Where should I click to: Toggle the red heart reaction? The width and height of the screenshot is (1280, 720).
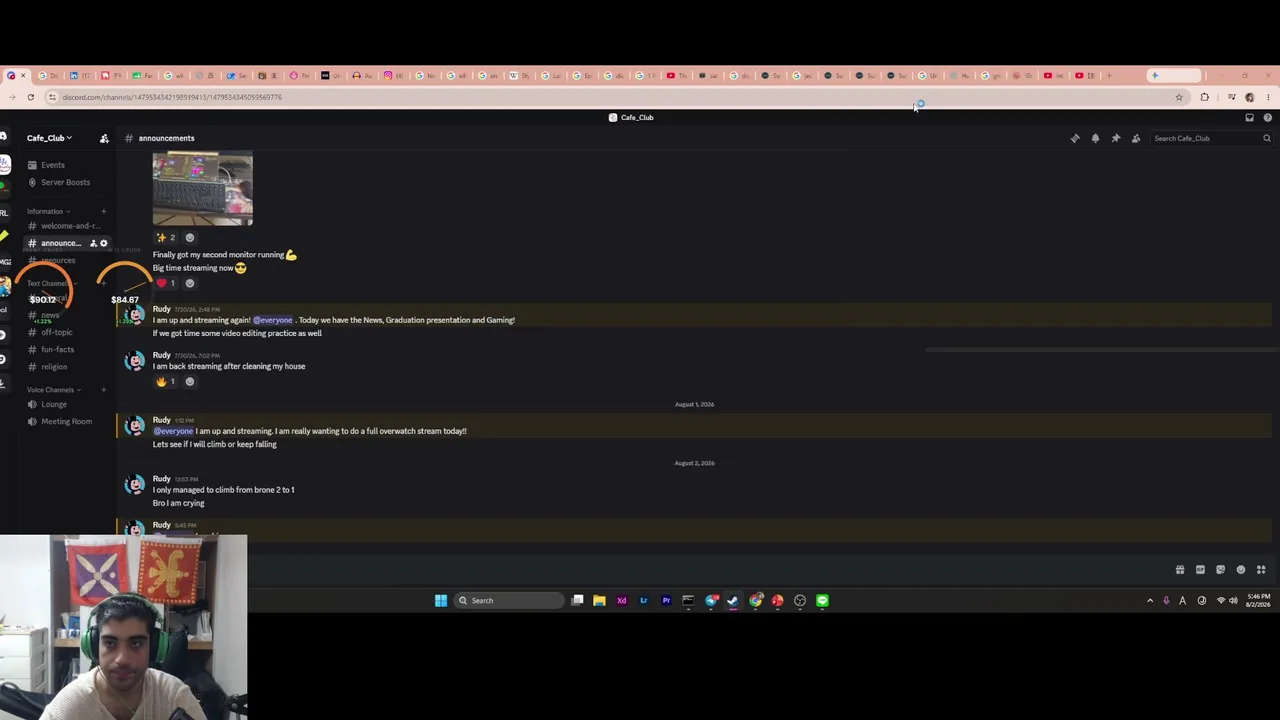pyautogui.click(x=165, y=283)
